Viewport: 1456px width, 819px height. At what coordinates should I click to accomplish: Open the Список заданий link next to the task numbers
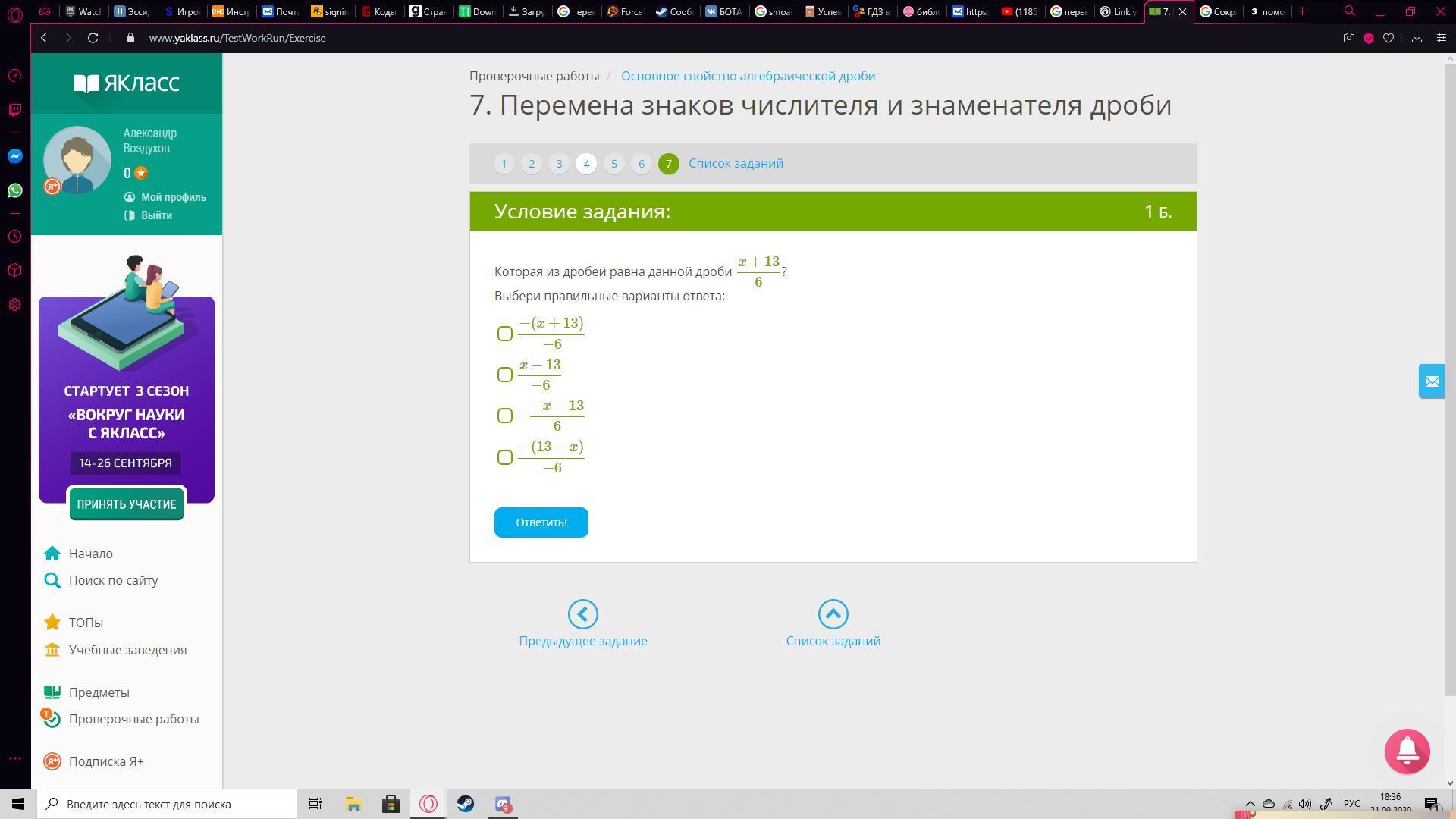click(736, 164)
